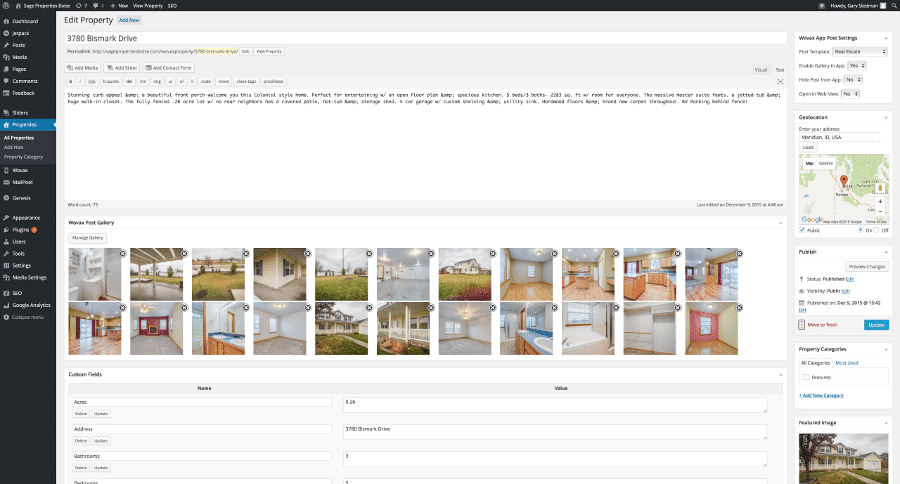The width and height of the screenshot is (900, 484).
Task: Open the Wovax sidebar item
Action: [20, 171]
